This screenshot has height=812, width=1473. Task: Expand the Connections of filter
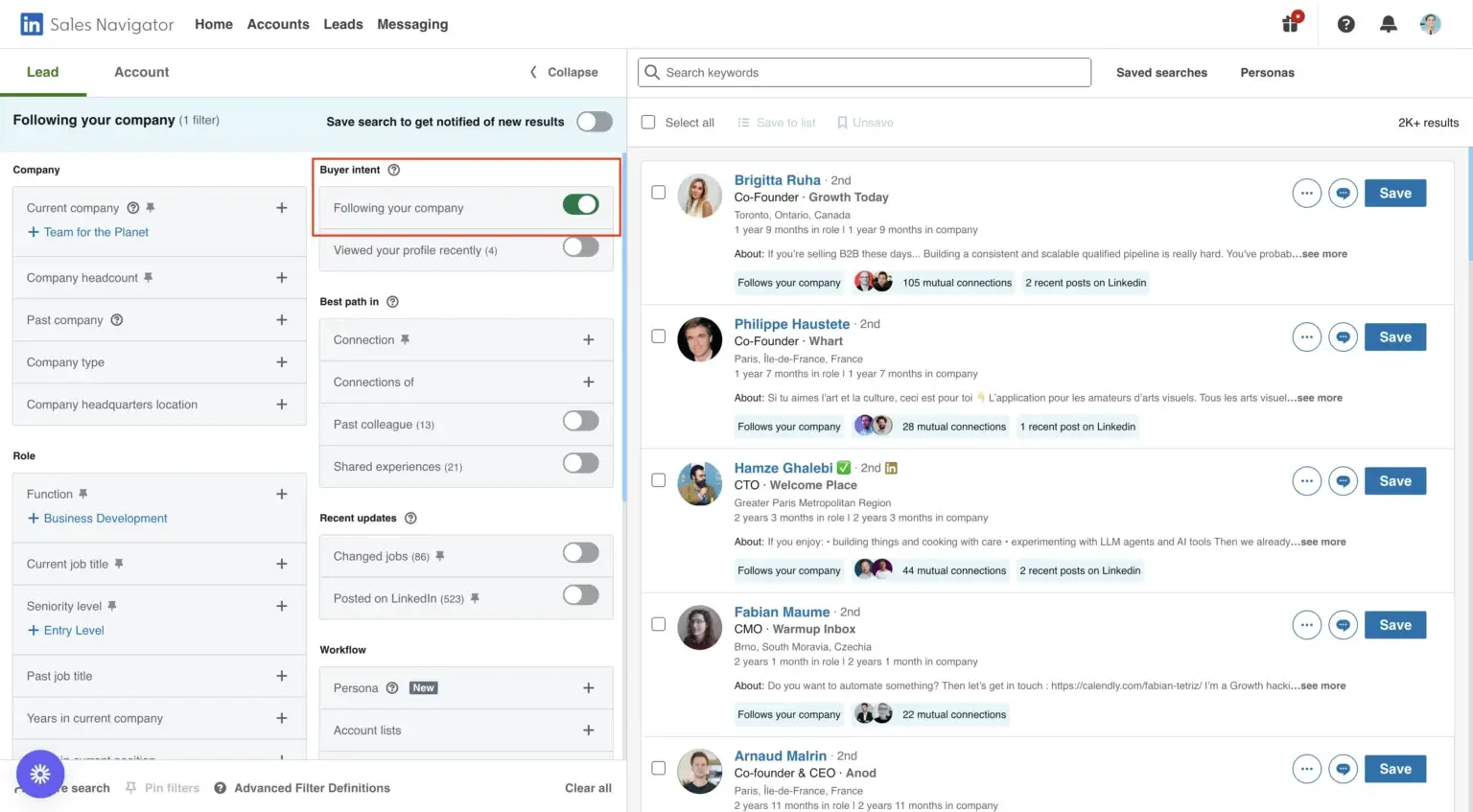[589, 382]
